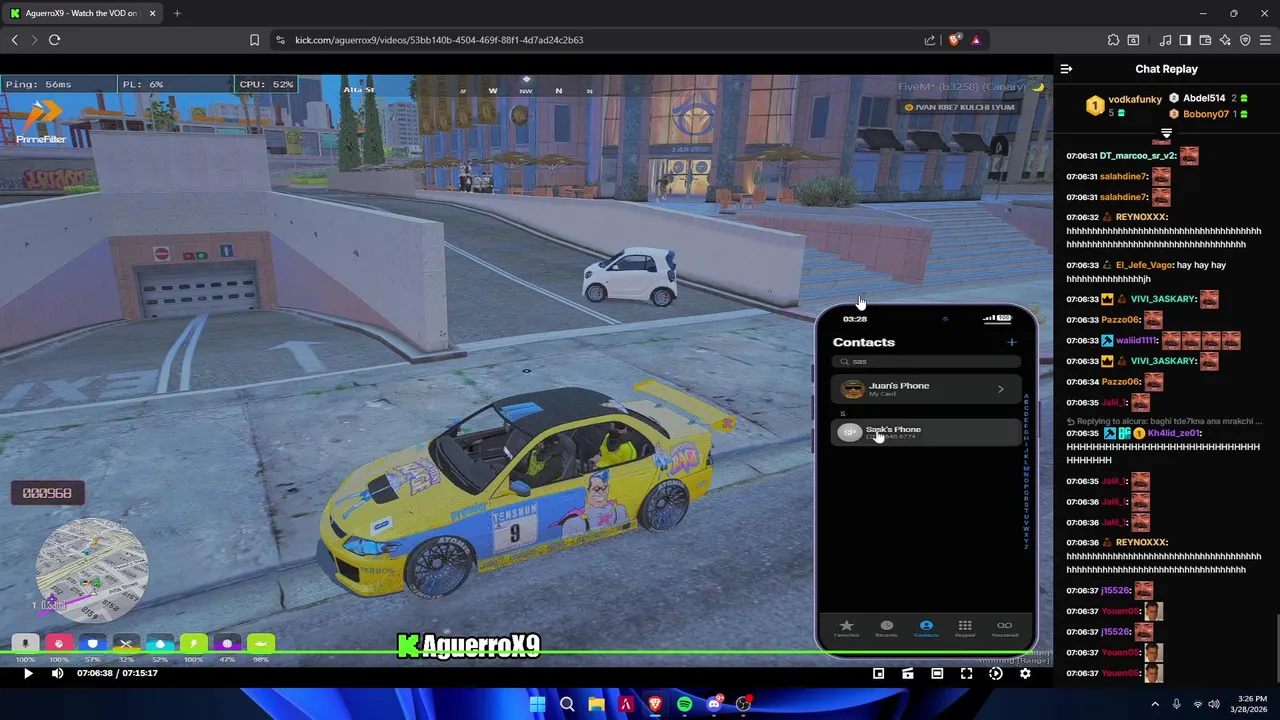This screenshot has width=1280, height=720.
Task: Create a clip from the video
Action: 908,674
